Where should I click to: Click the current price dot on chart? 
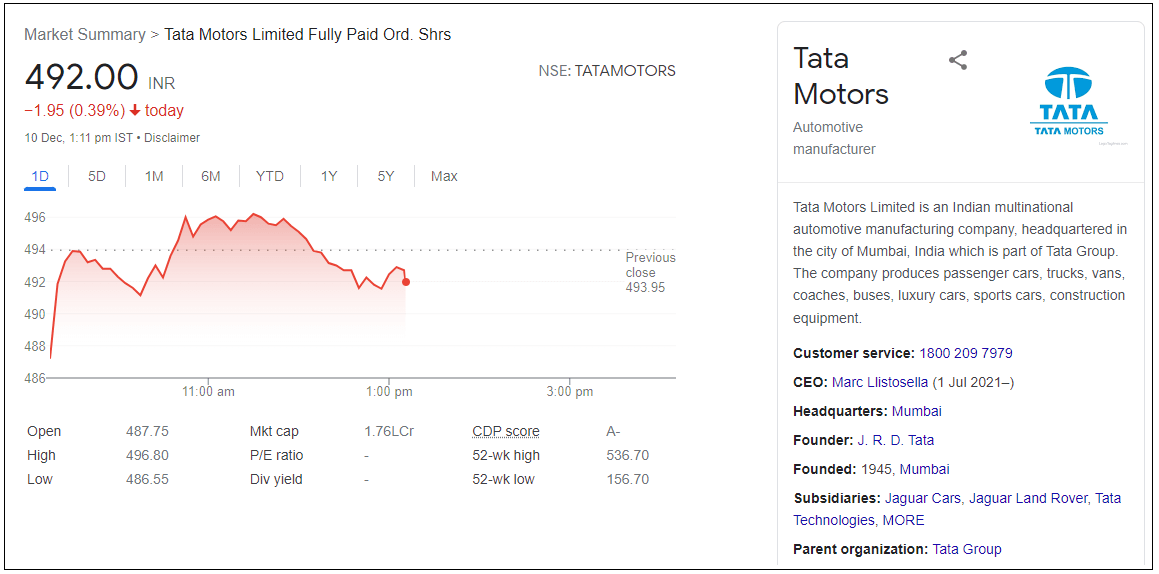pos(405,282)
